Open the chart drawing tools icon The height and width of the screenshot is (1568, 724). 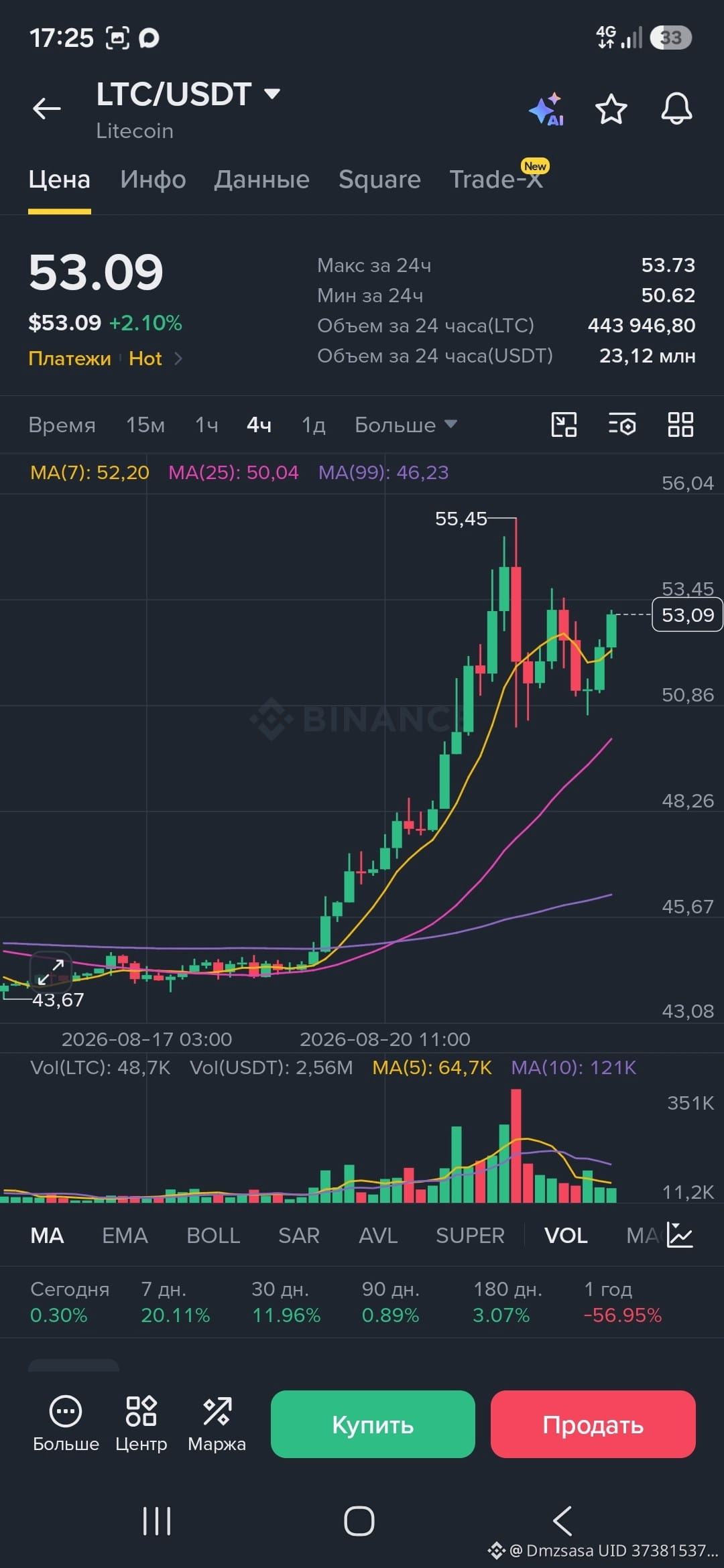click(564, 424)
